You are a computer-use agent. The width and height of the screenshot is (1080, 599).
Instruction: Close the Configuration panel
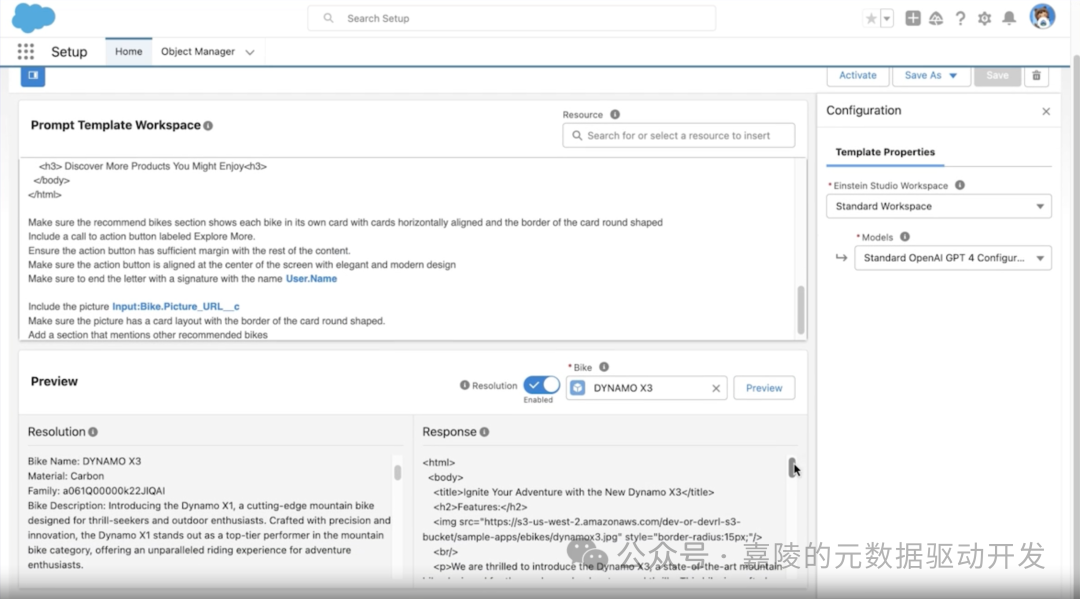pos(1046,111)
